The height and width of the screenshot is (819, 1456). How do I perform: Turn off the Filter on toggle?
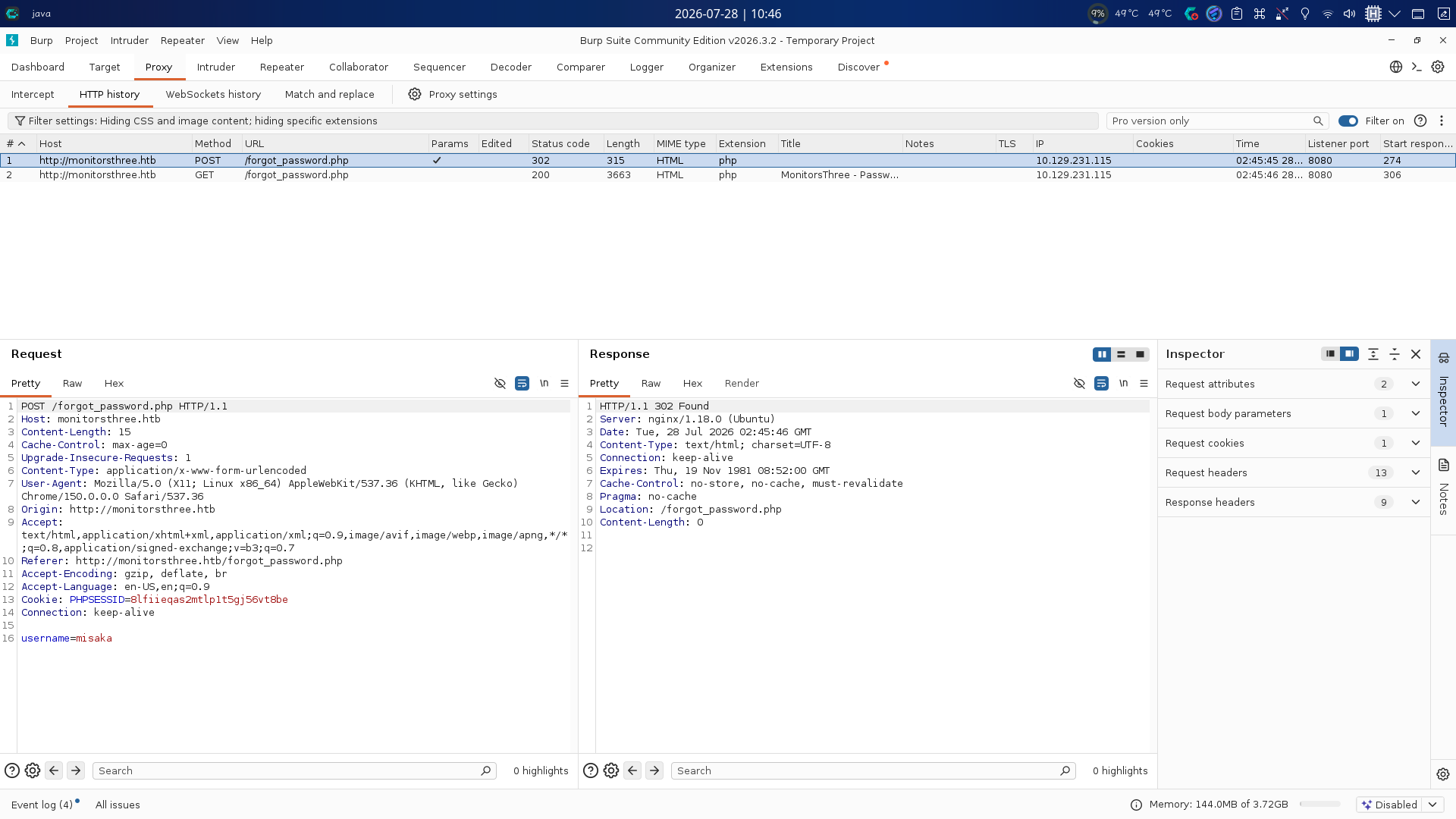[1348, 121]
